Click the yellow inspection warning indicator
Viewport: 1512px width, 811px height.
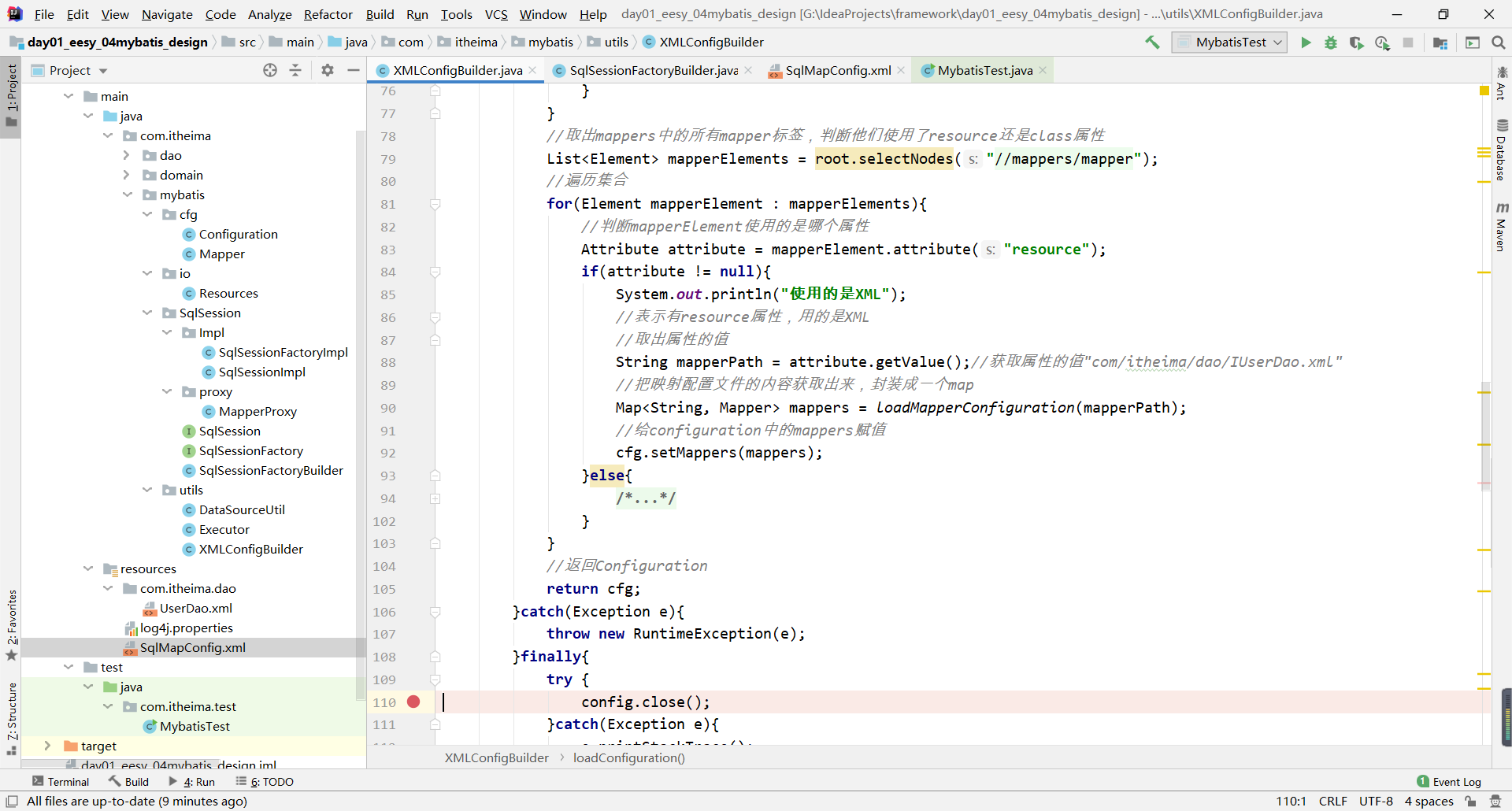(x=1484, y=91)
